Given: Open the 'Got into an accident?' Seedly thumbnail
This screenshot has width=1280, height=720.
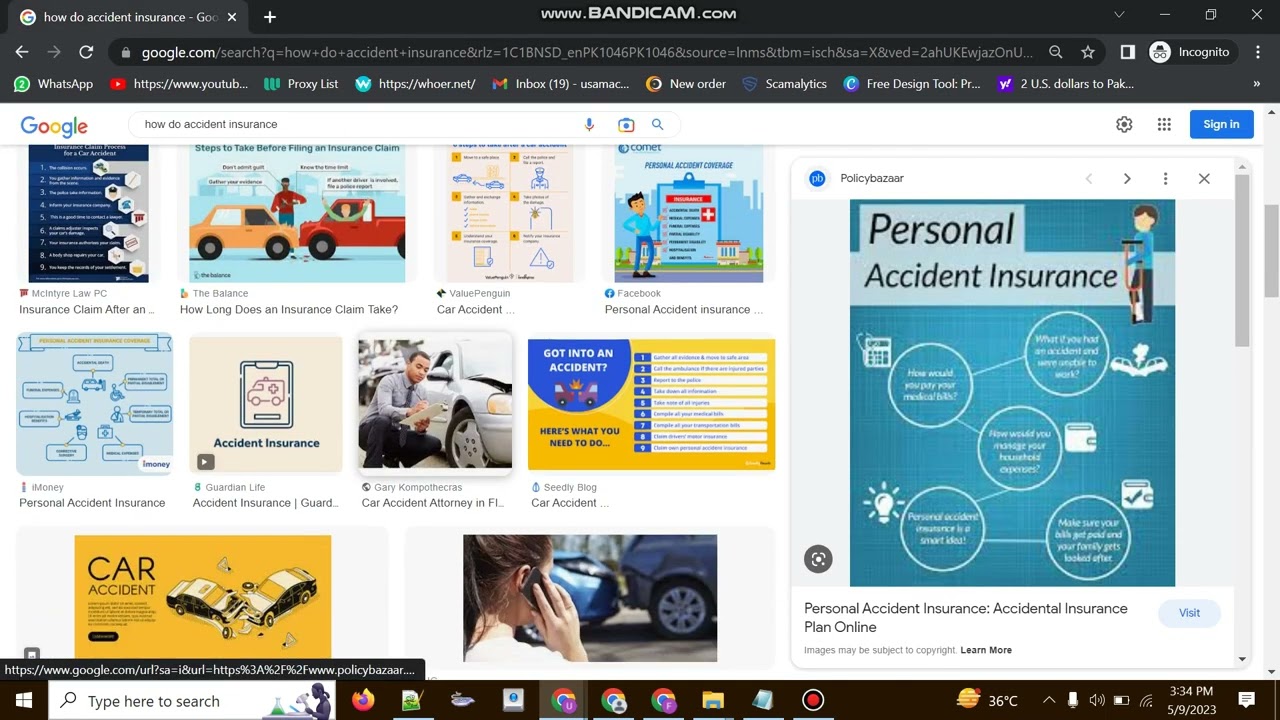Looking at the screenshot, I should click(x=651, y=404).
